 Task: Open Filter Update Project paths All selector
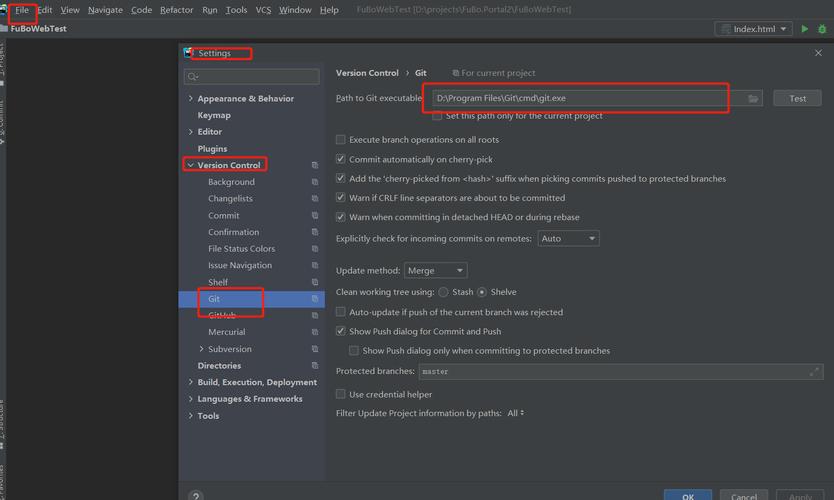click(515, 413)
